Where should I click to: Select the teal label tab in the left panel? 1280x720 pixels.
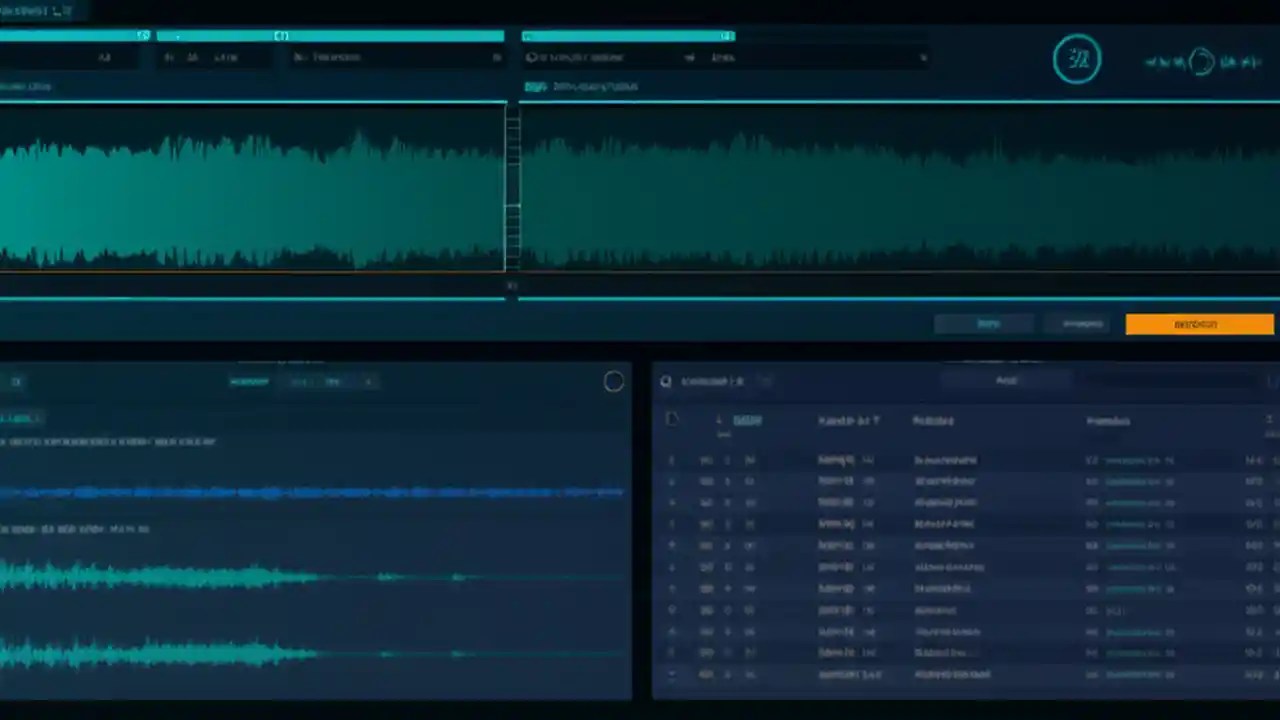coord(22,418)
